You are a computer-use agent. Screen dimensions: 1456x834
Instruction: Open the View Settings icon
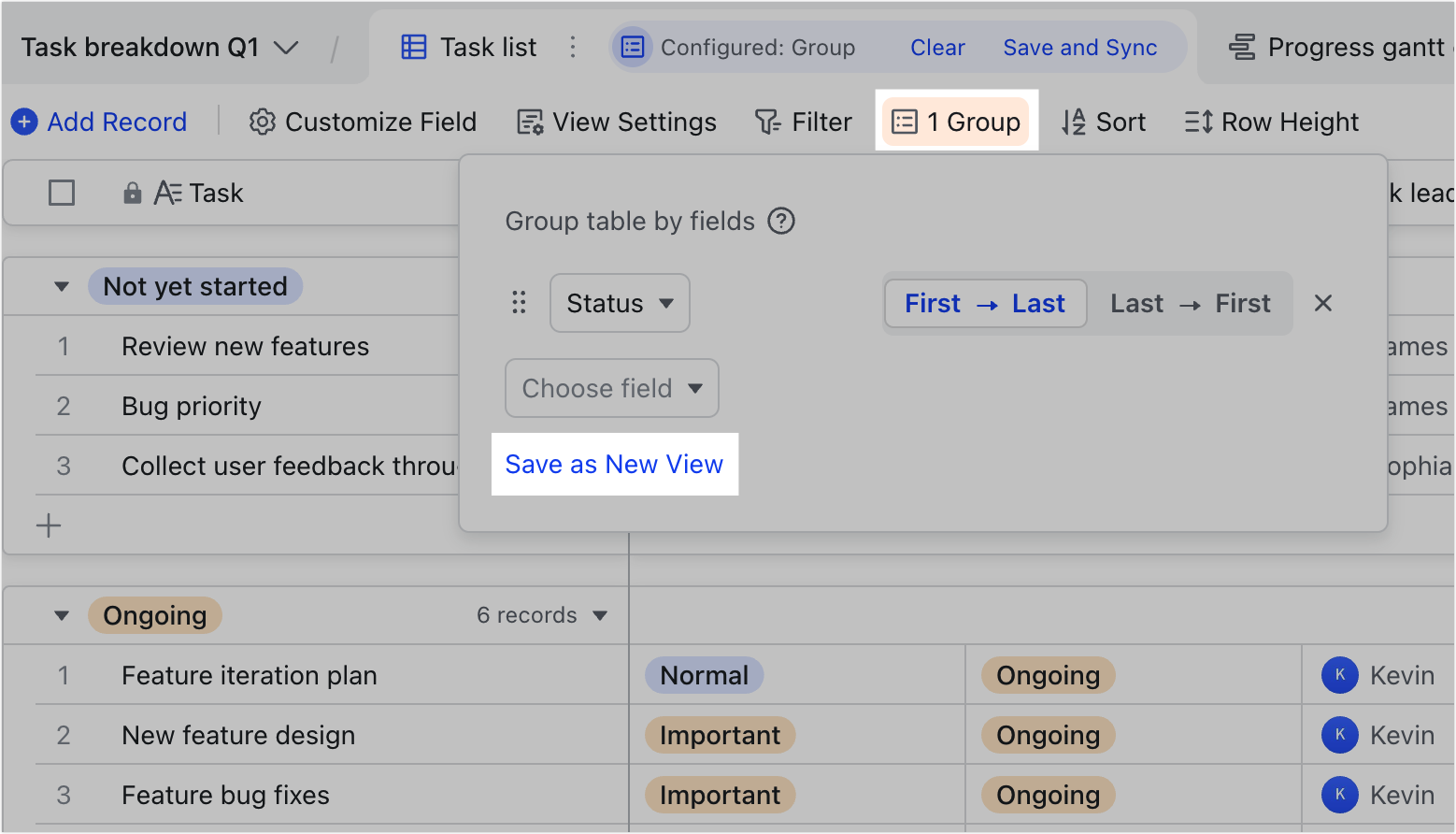(529, 122)
